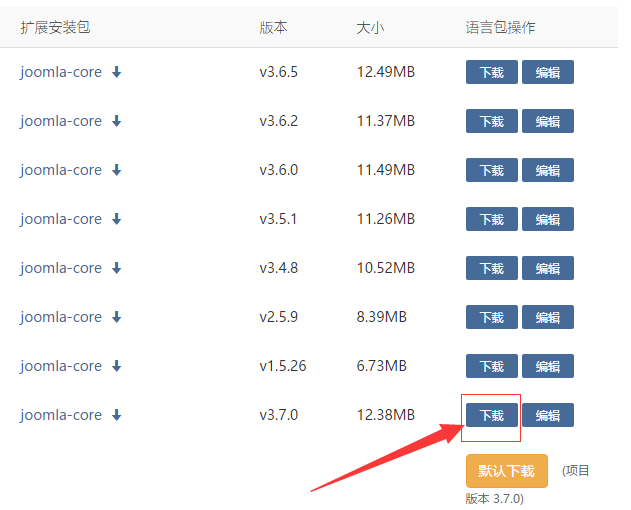631x510 pixels.
Task: Click the 10.52MB size value
Action: coord(386,268)
